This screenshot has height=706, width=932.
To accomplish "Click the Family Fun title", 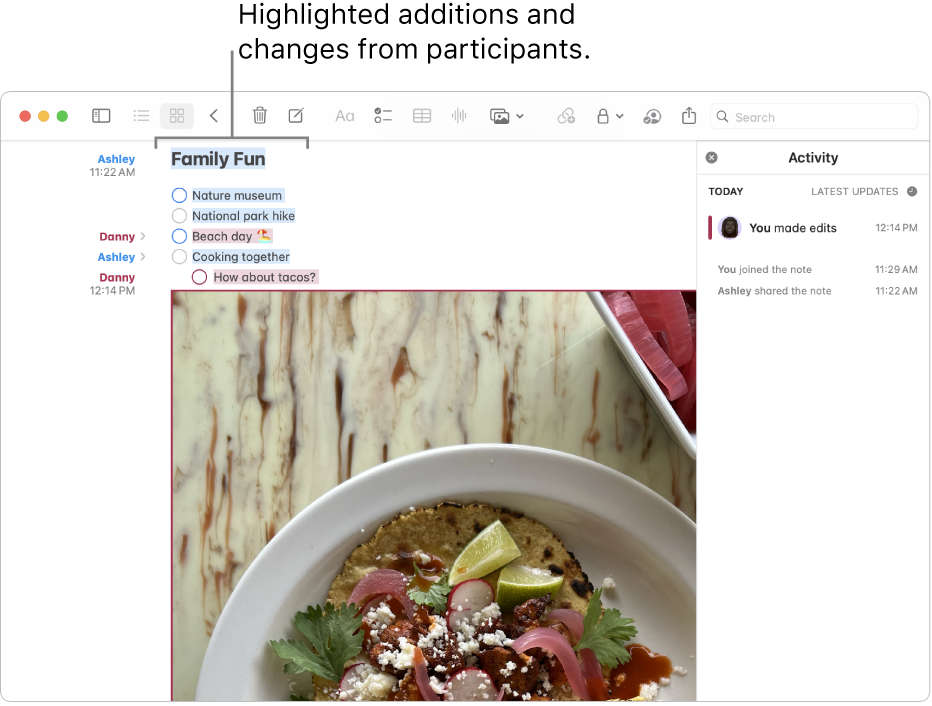I will point(218,159).
